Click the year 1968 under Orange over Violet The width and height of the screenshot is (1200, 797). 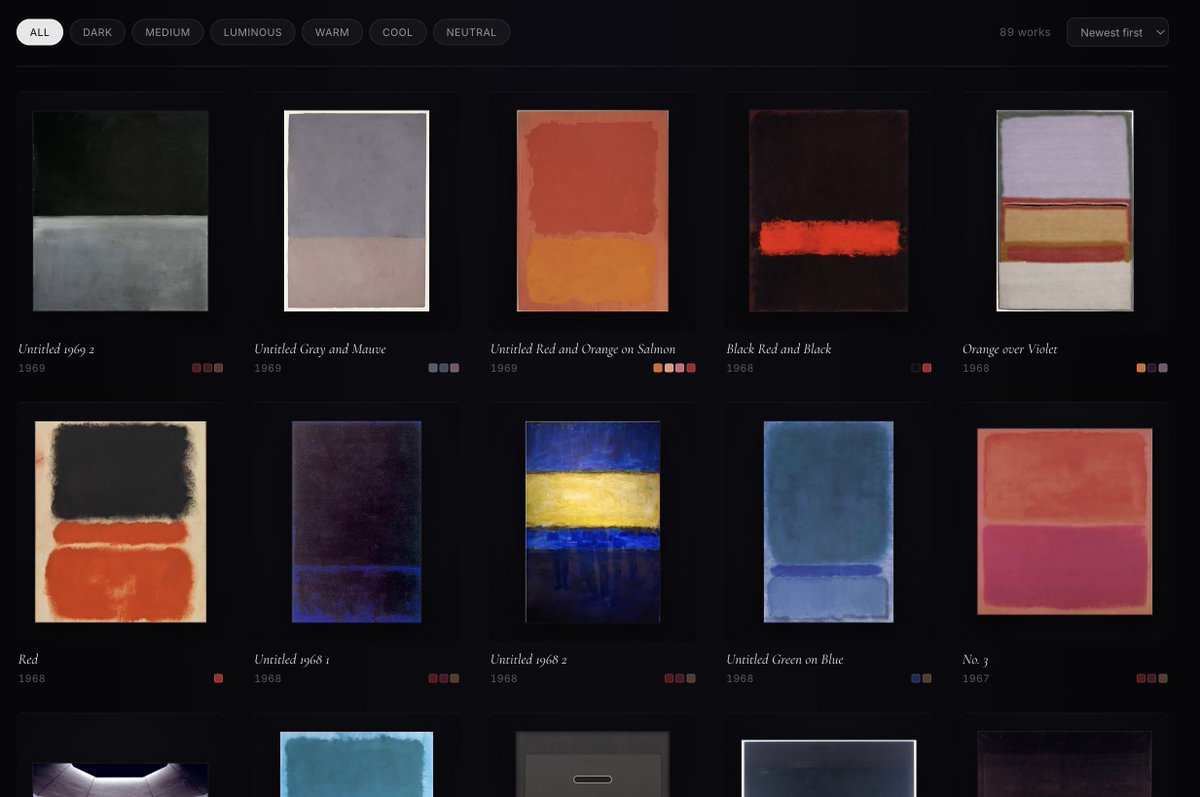click(x=976, y=368)
